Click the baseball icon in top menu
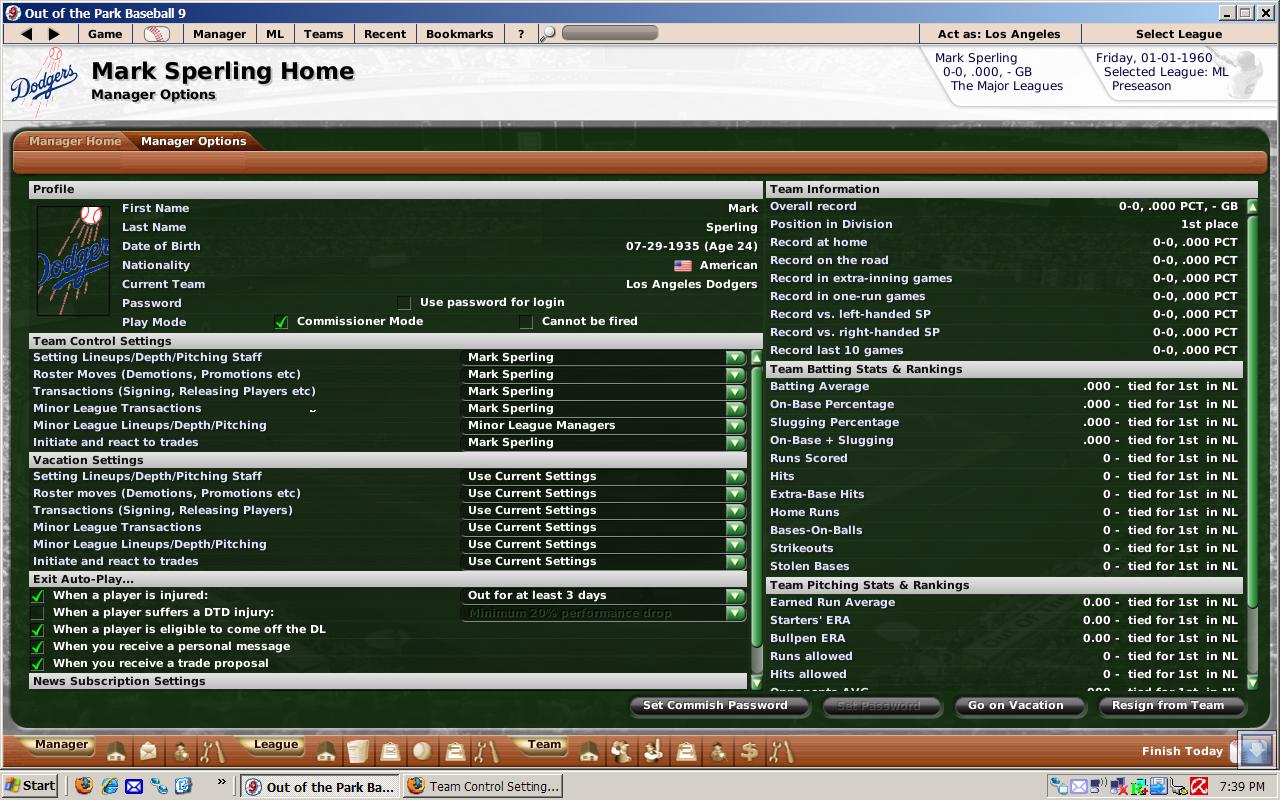The image size is (1280, 800). click(157, 34)
